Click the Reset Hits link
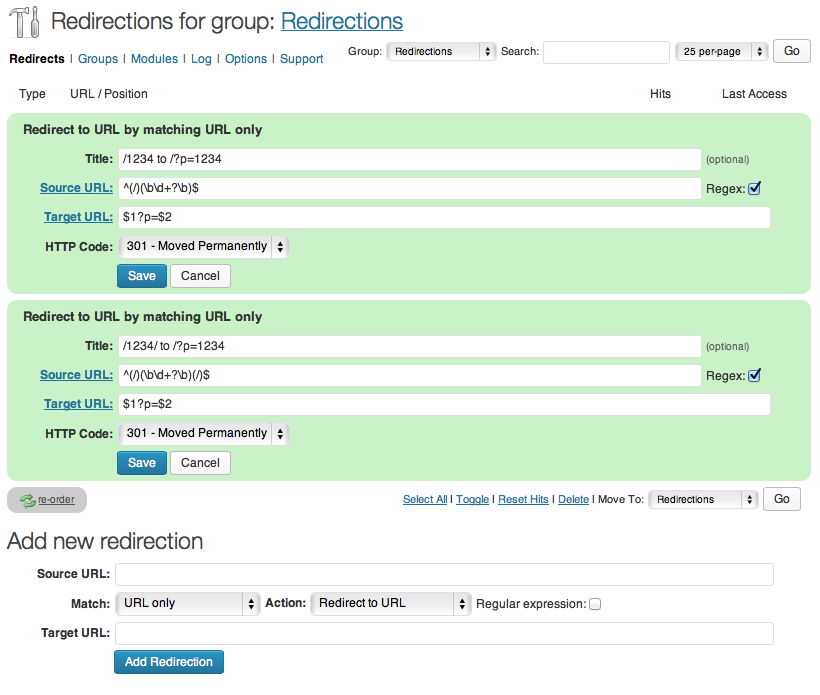Image resolution: width=820 pixels, height=695 pixels. coord(523,499)
